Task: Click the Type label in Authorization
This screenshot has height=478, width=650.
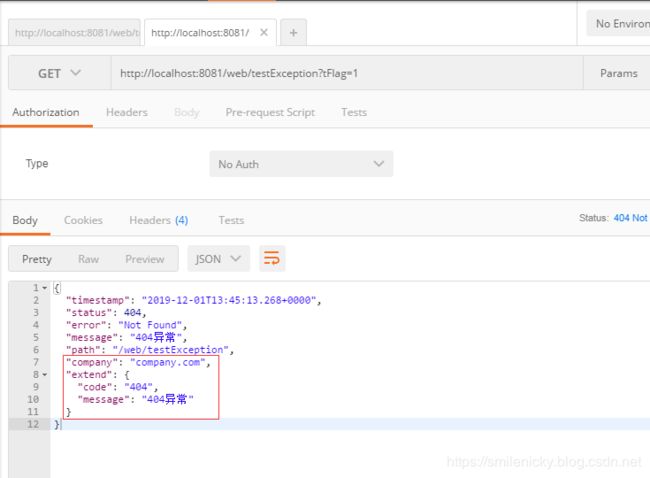Action: [37, 163]
